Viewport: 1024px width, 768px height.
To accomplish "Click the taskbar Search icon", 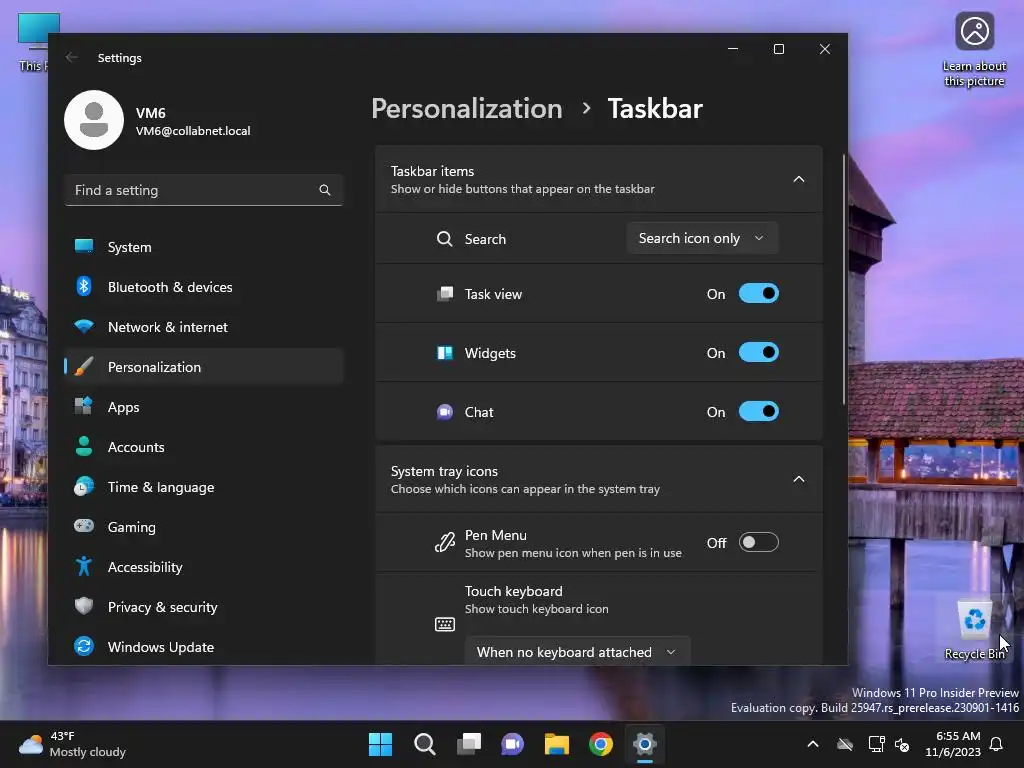I will coord(424,744).
